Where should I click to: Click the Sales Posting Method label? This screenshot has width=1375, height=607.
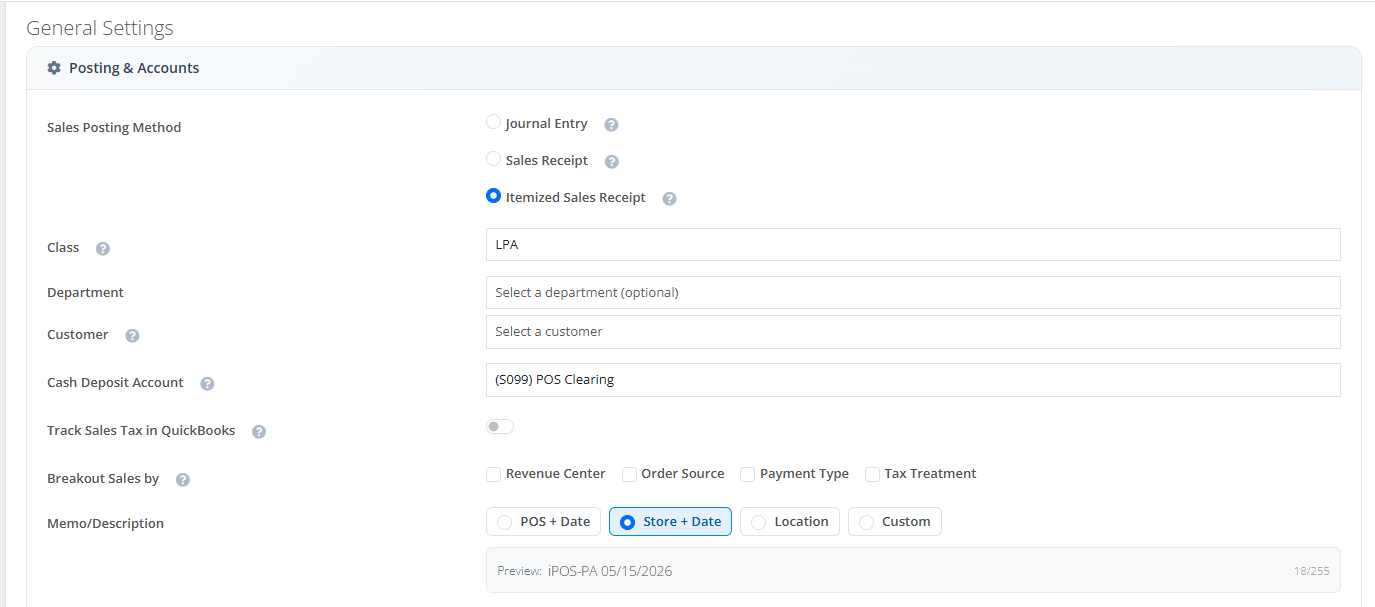click(x=114, y=128)
